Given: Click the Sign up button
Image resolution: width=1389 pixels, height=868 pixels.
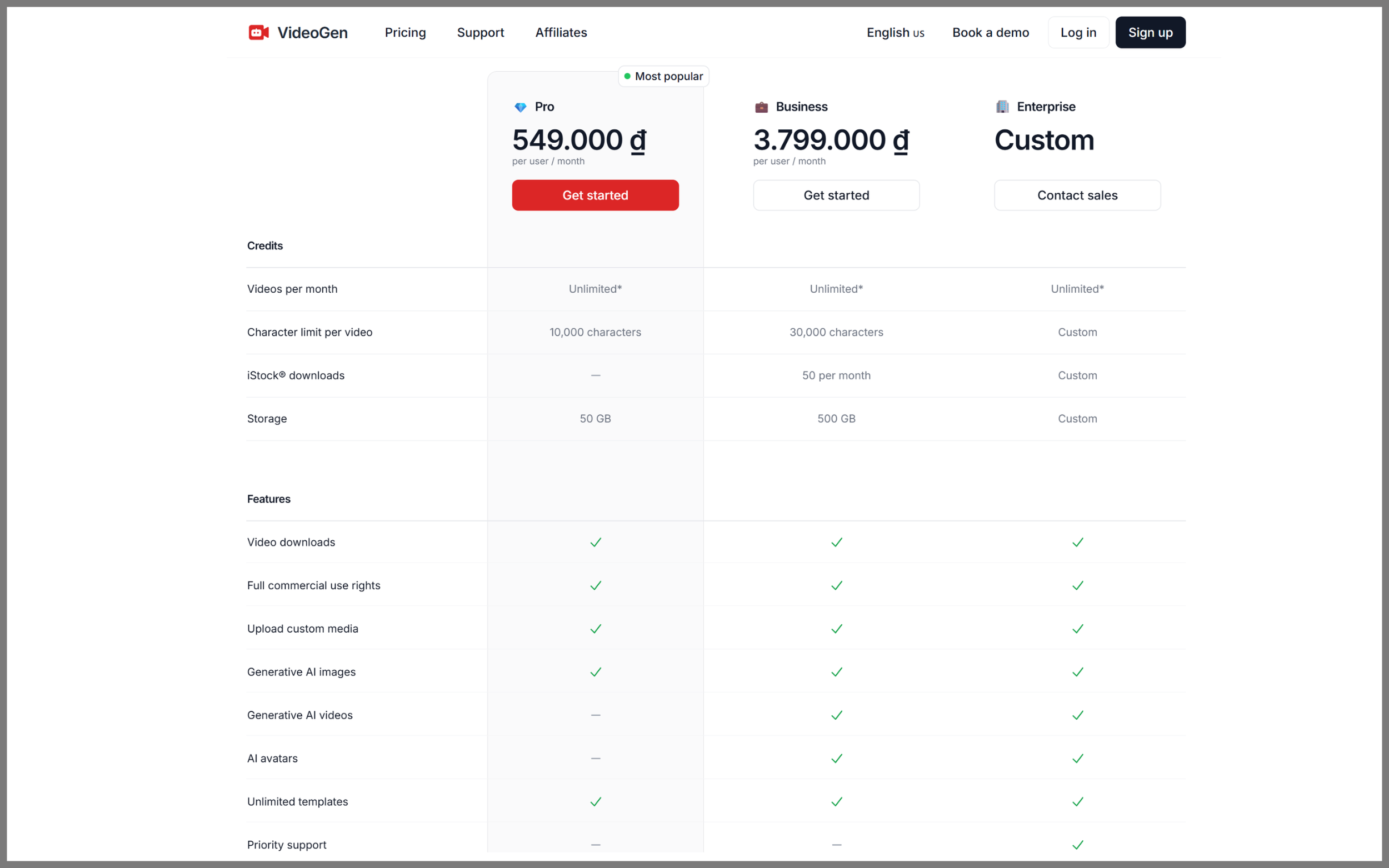Looking at the screenshot, I should click(1151, 33).
